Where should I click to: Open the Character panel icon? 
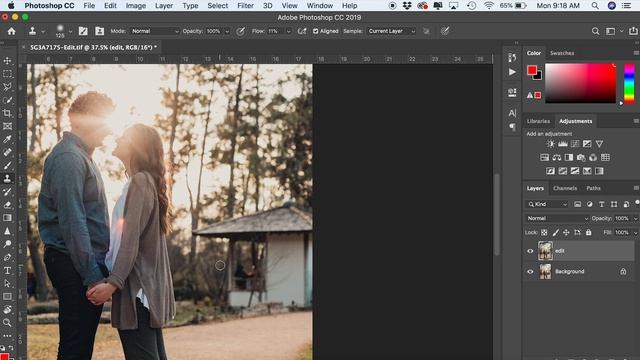point(512,113)
